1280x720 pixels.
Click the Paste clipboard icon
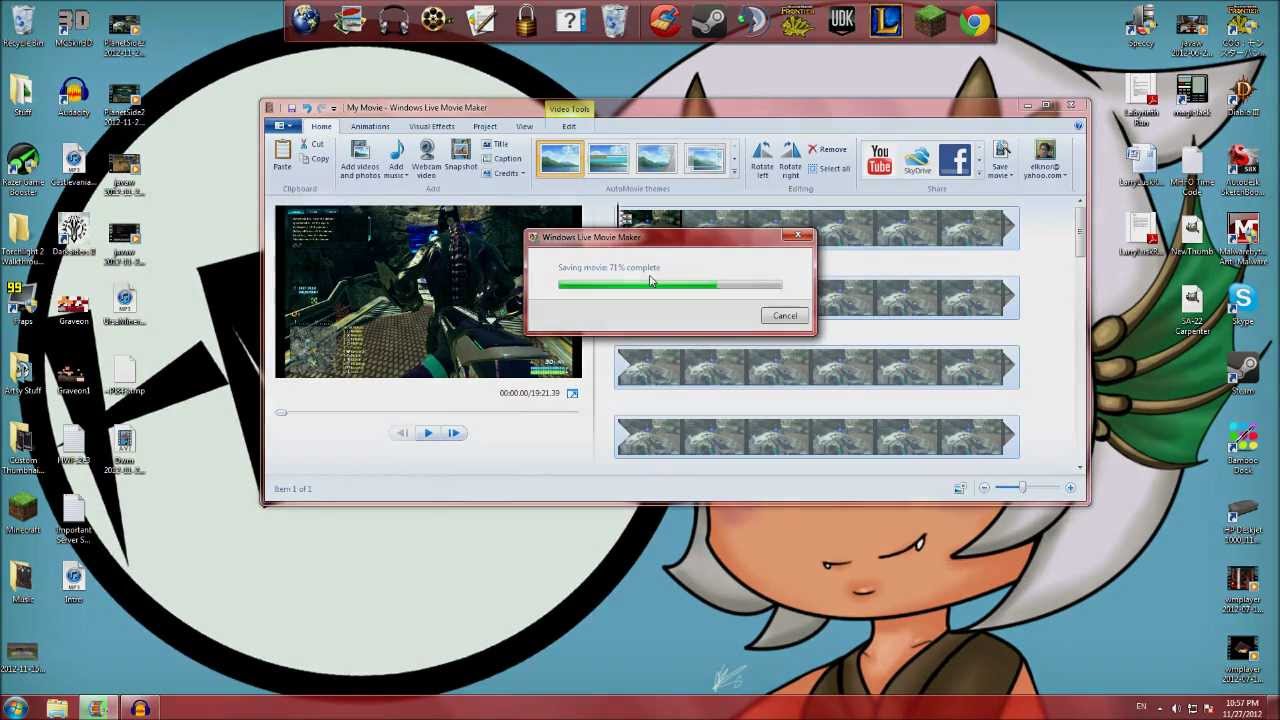pyautogui.click(x=283, y=156)
